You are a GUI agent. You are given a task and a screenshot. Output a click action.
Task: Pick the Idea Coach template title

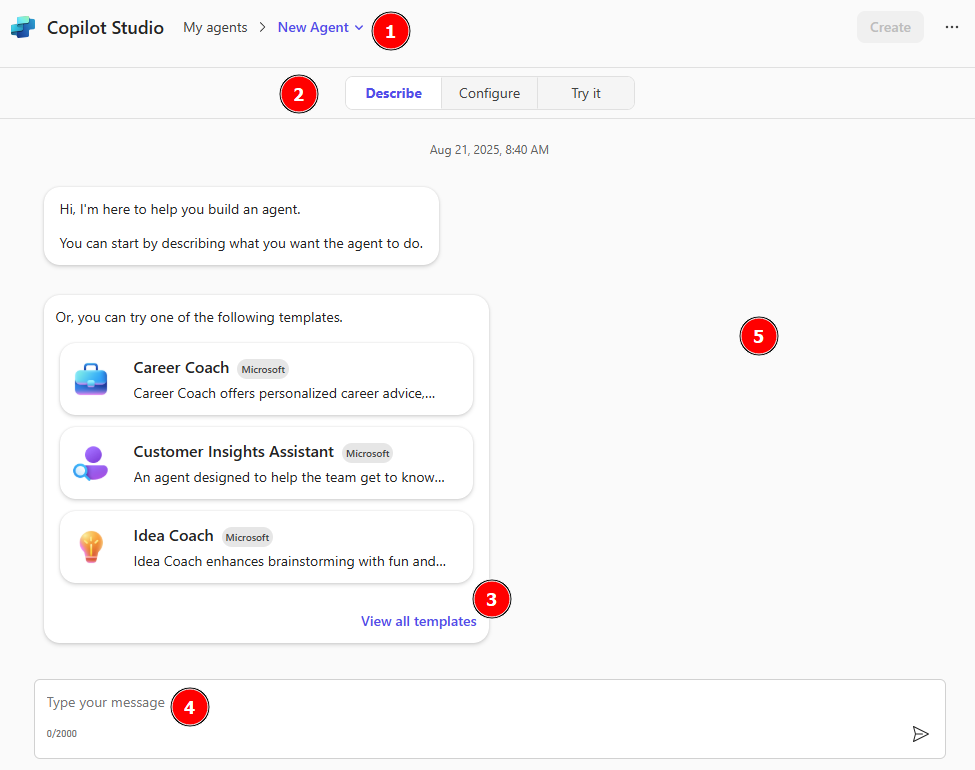pyautogui.click(x=173, y=536)
